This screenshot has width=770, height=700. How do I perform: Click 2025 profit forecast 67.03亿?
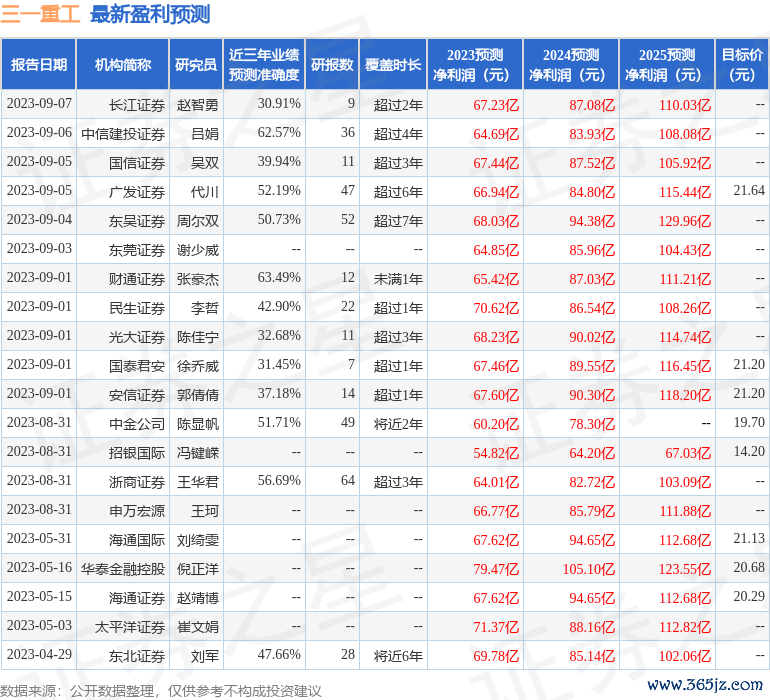click(688, 453)
